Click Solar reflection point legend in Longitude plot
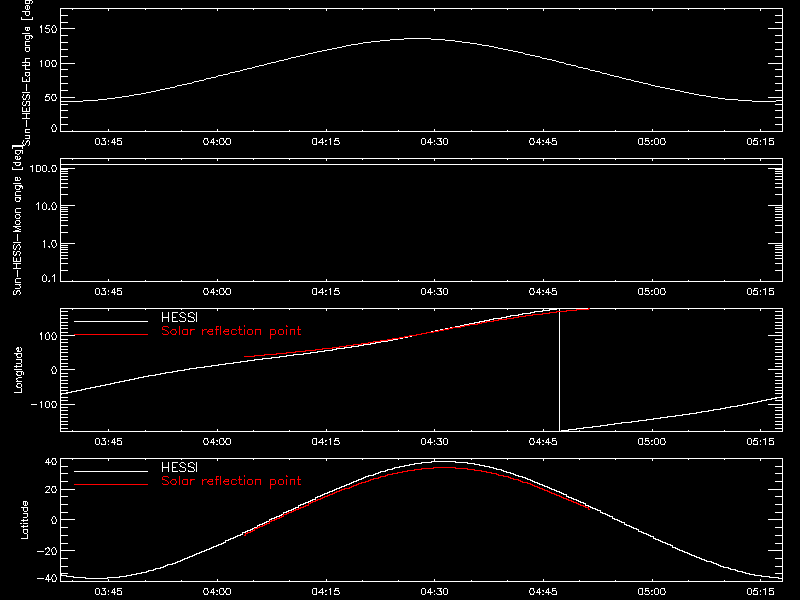 coord(231,331)
